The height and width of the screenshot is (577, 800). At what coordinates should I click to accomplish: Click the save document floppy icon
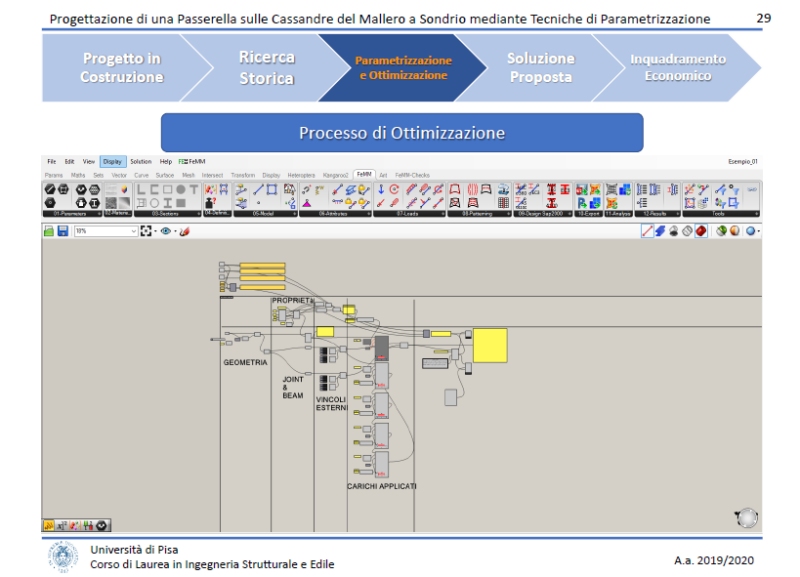tap(63, 231)
